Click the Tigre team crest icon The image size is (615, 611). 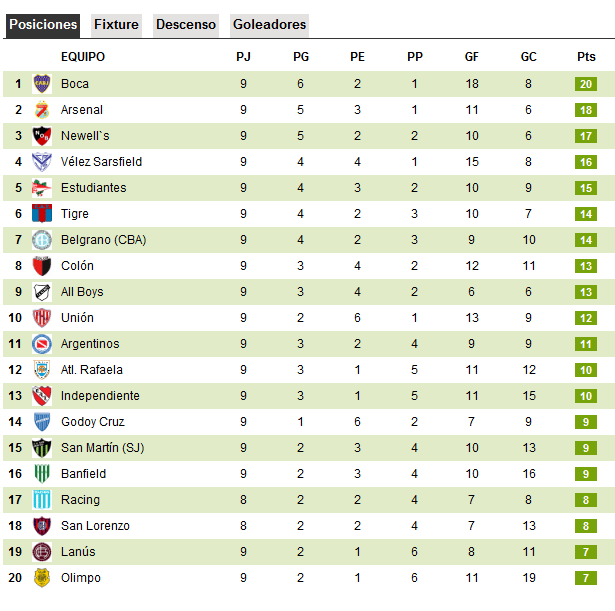tap(41, 214)
